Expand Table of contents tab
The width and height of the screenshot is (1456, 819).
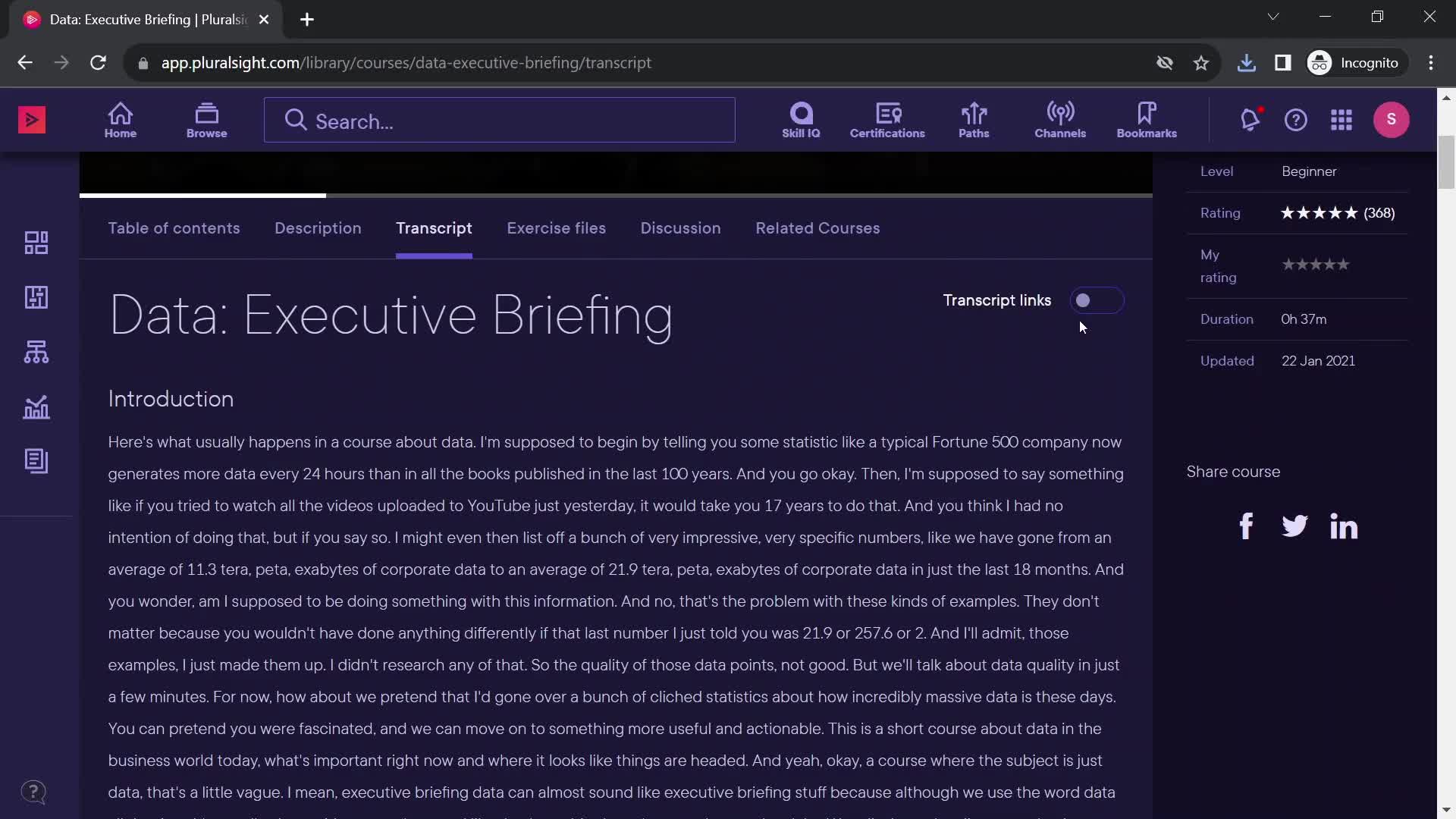click(174, 228)
